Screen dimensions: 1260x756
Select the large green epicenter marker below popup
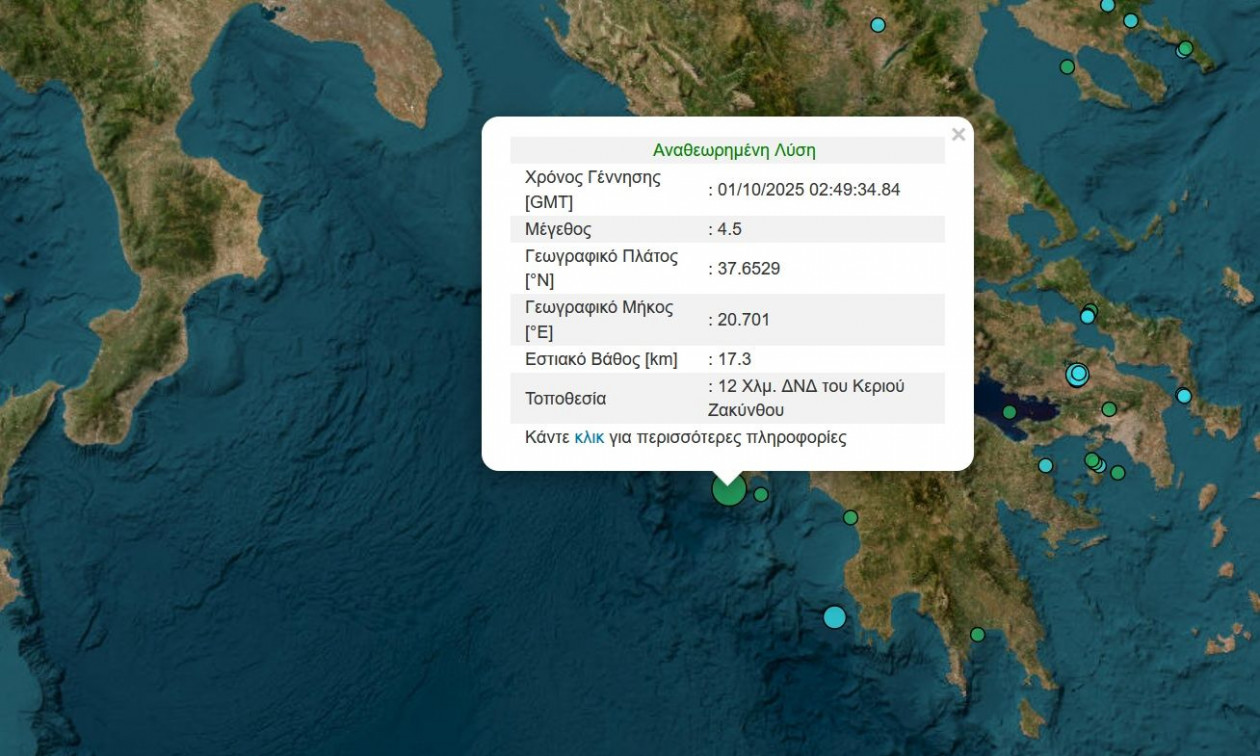click(x=729, y=489)
